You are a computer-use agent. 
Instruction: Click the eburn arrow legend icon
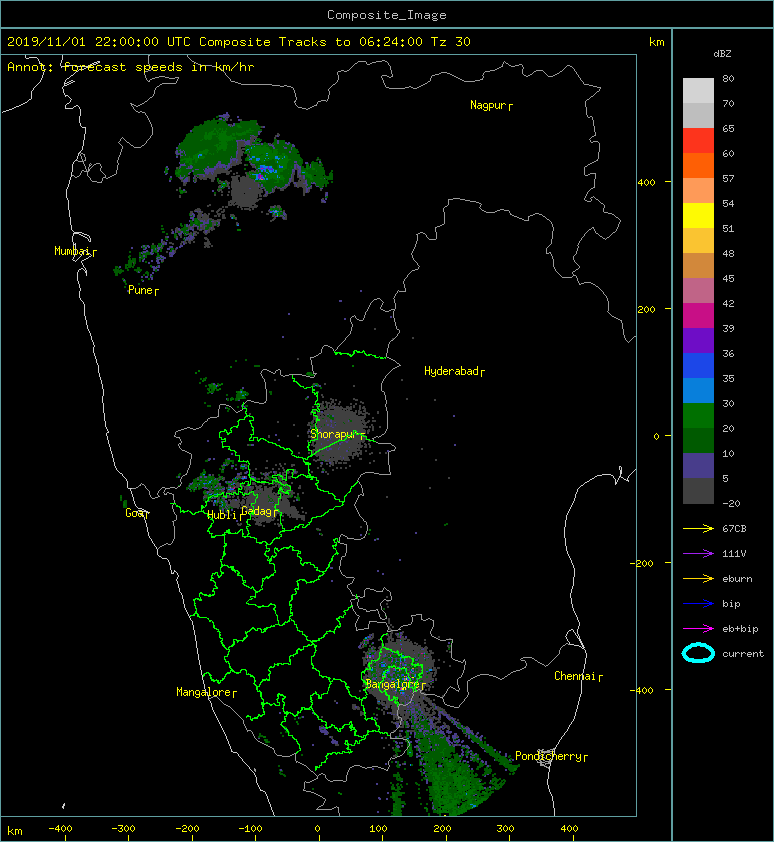point(698,579)
